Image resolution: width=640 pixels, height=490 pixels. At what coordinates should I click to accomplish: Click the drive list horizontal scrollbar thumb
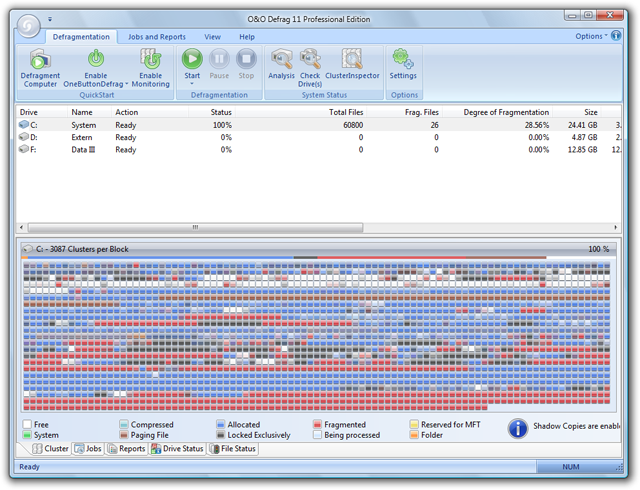click(195, 227)
